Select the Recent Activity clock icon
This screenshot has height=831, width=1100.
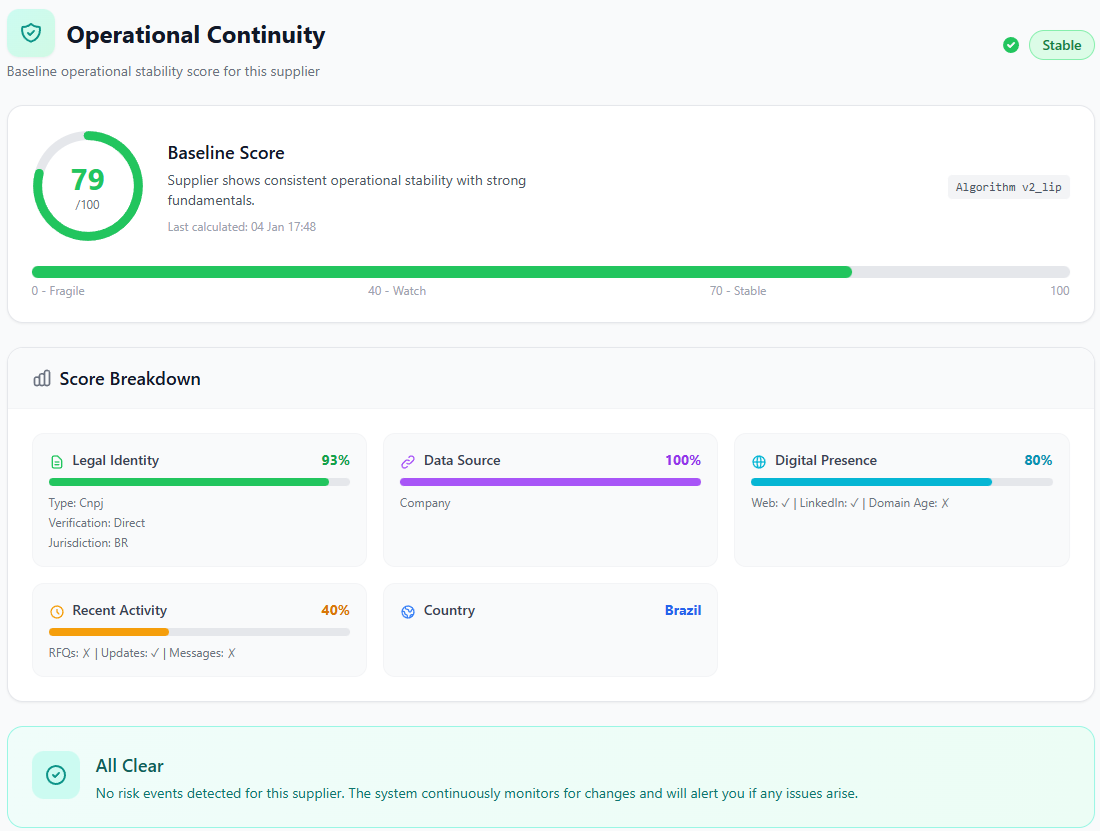point(55,610)
